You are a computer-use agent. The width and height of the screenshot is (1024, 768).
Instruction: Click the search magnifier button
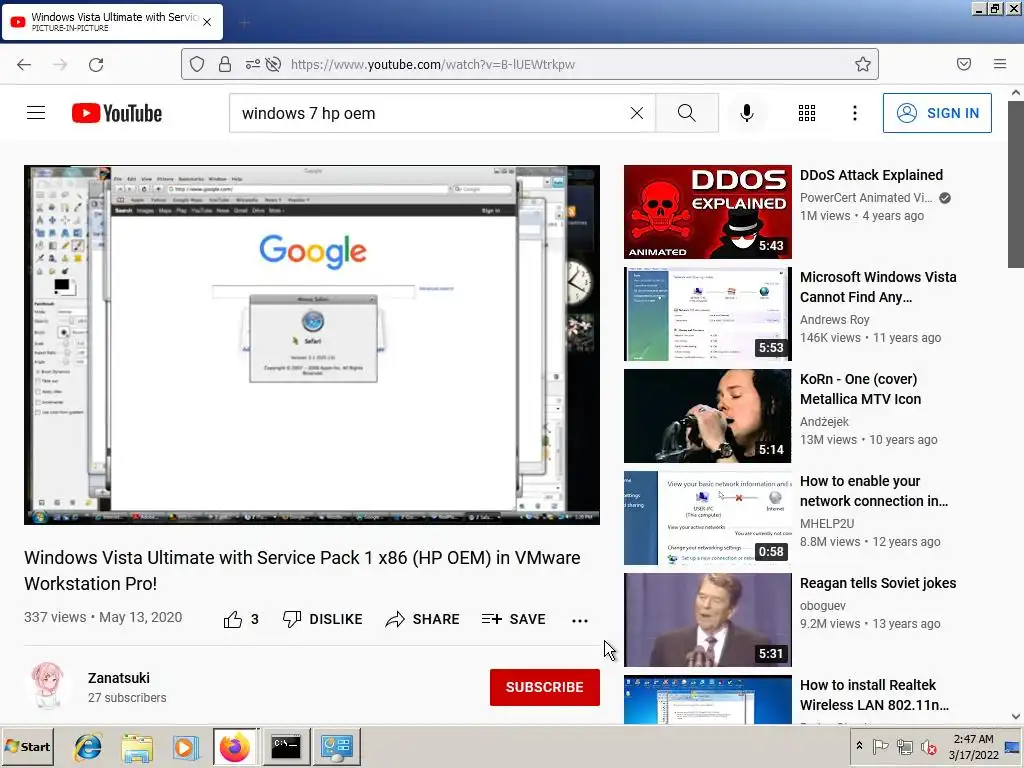(x=687, y=113)
